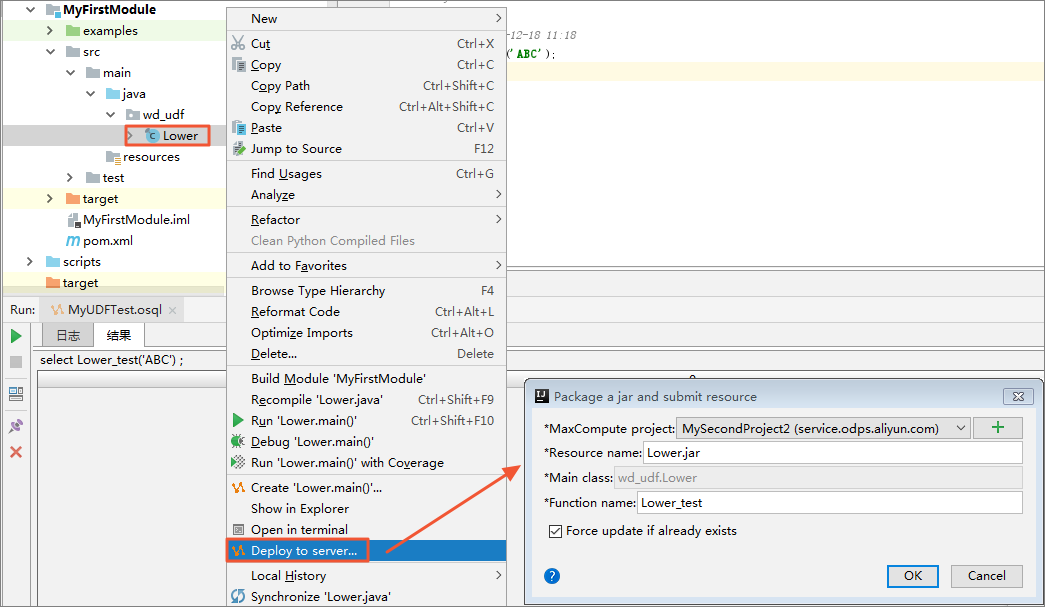Image resolution: width=1045 pixels, height=607 pixels.
Task: Click the red X close icon in Run panel
Action: tap(16, 452)
